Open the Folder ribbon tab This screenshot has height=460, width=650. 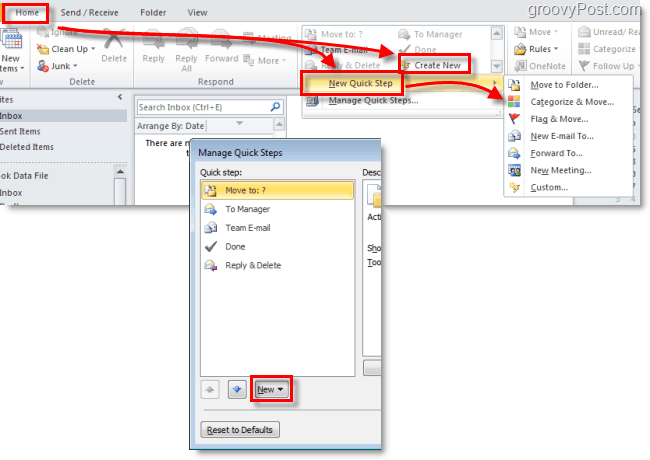[153, 12]
